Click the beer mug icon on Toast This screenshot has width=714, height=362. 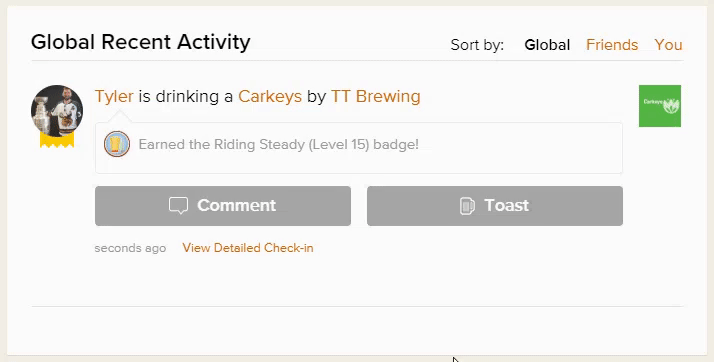click(x=467, y=206)
